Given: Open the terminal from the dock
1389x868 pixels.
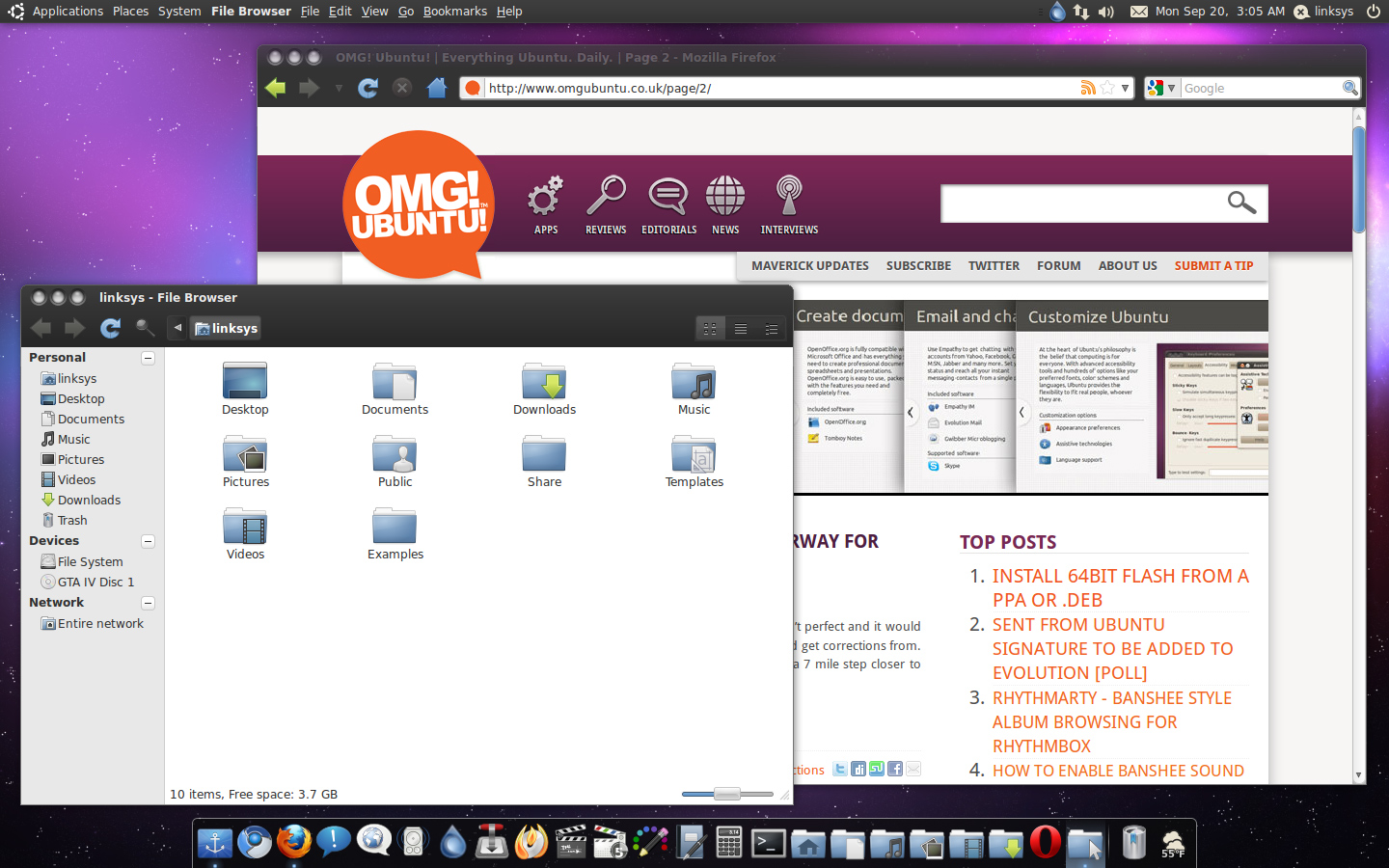Looking at the screenshot, I should coord(769,844).
